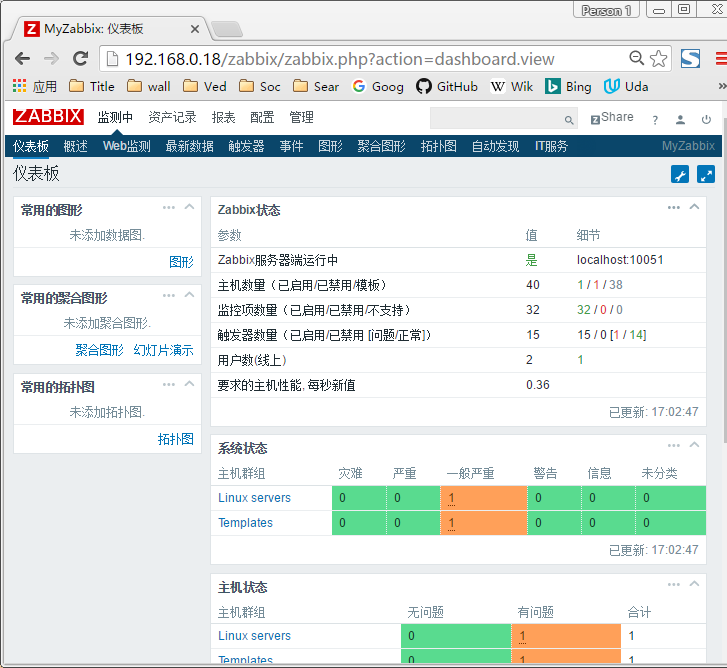Image resolution: width=727 pixels, height=668 pixels.
Task: Open the Google bookmark
Action: pos(377,86)
